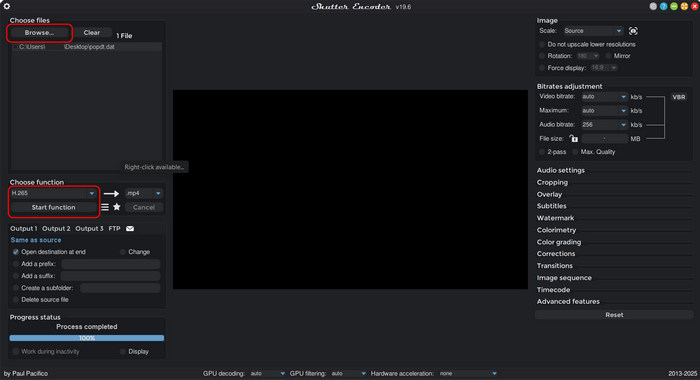The image size is (700, 380).
Task: Open the GPU decoding dropdown
Action: click(267, 373)
